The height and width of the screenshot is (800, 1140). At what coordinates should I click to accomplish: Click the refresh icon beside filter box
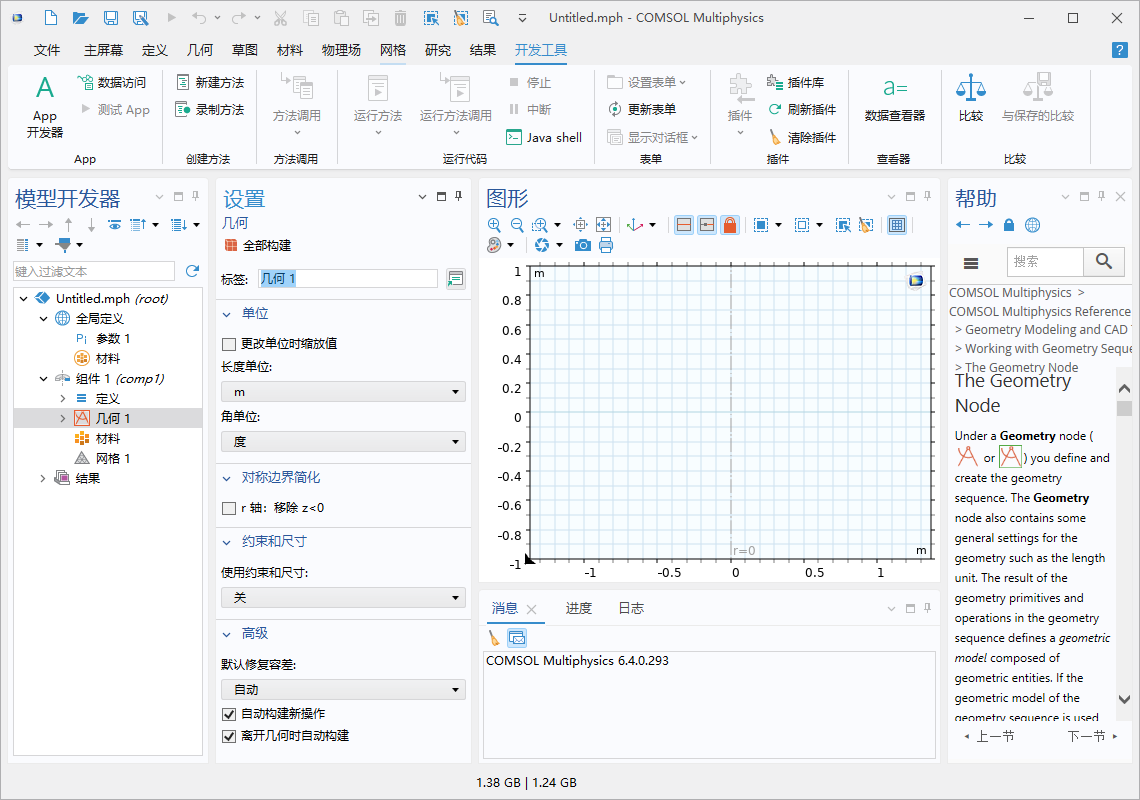192,271
